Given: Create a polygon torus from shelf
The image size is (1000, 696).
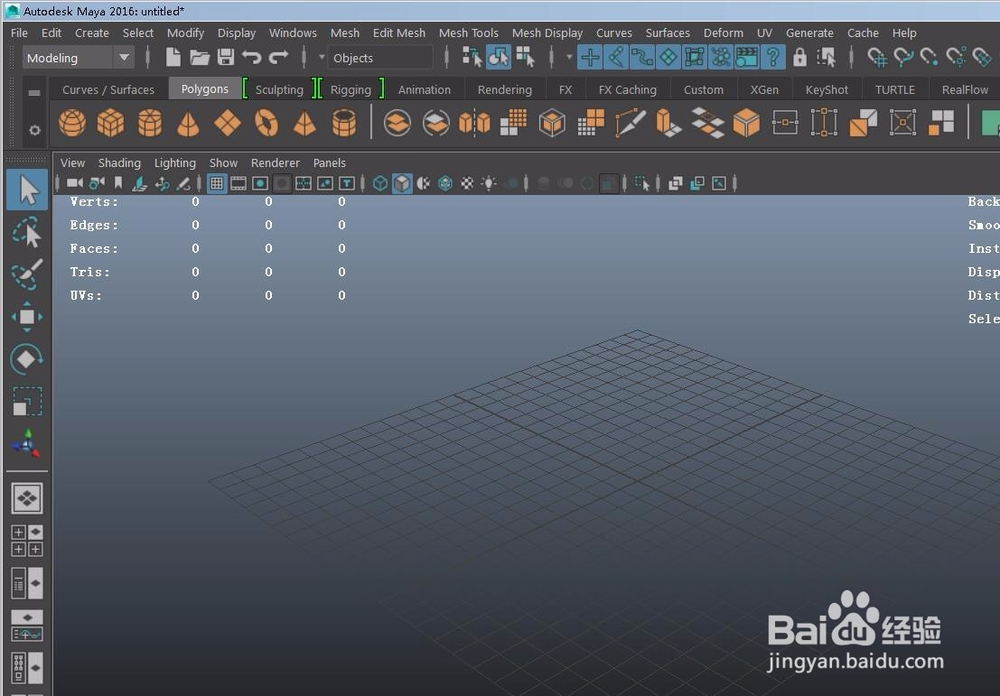Looking at the screenshot, I should coord(266,122).
